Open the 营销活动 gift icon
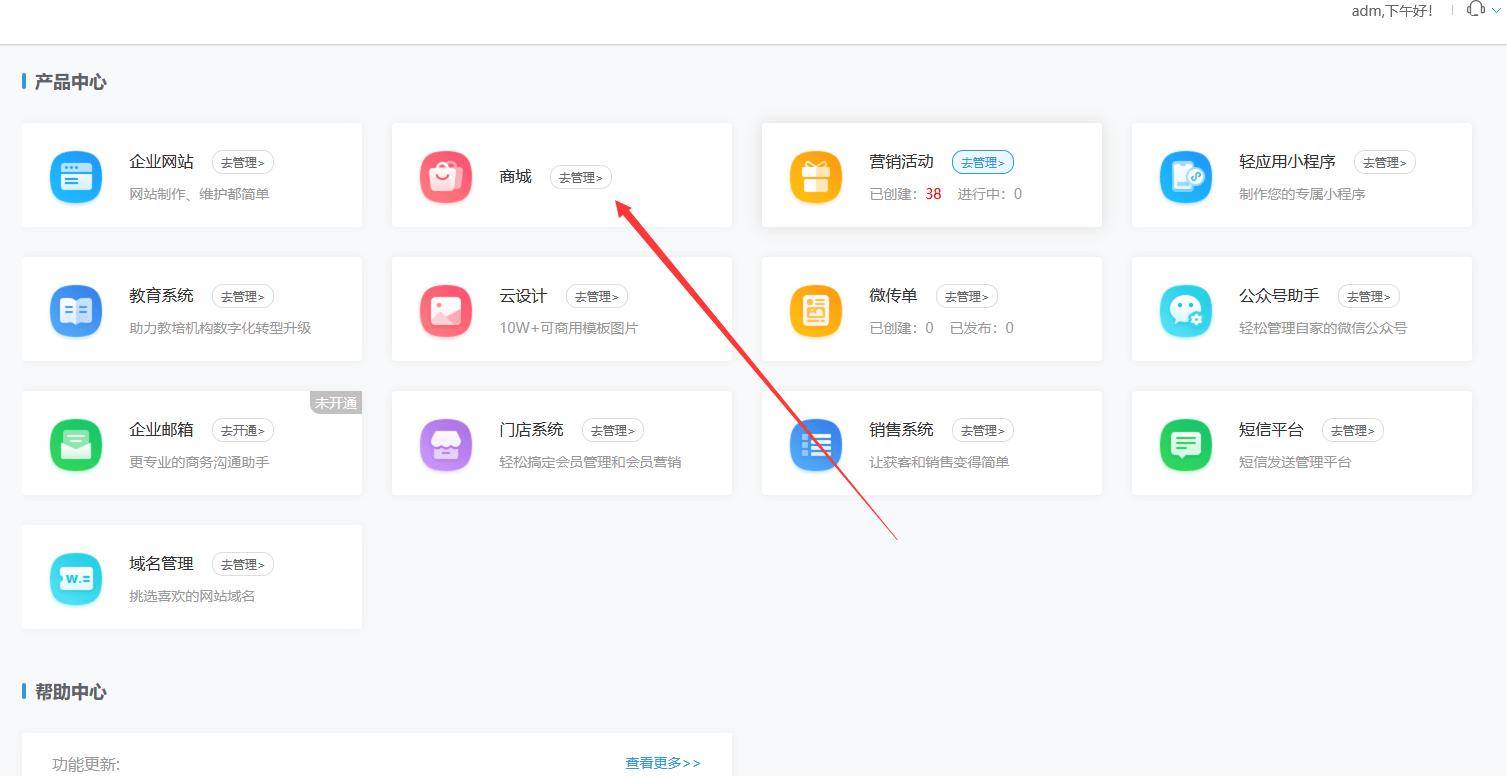This screenshot has width=1507, height=776. tap(816, 177)
